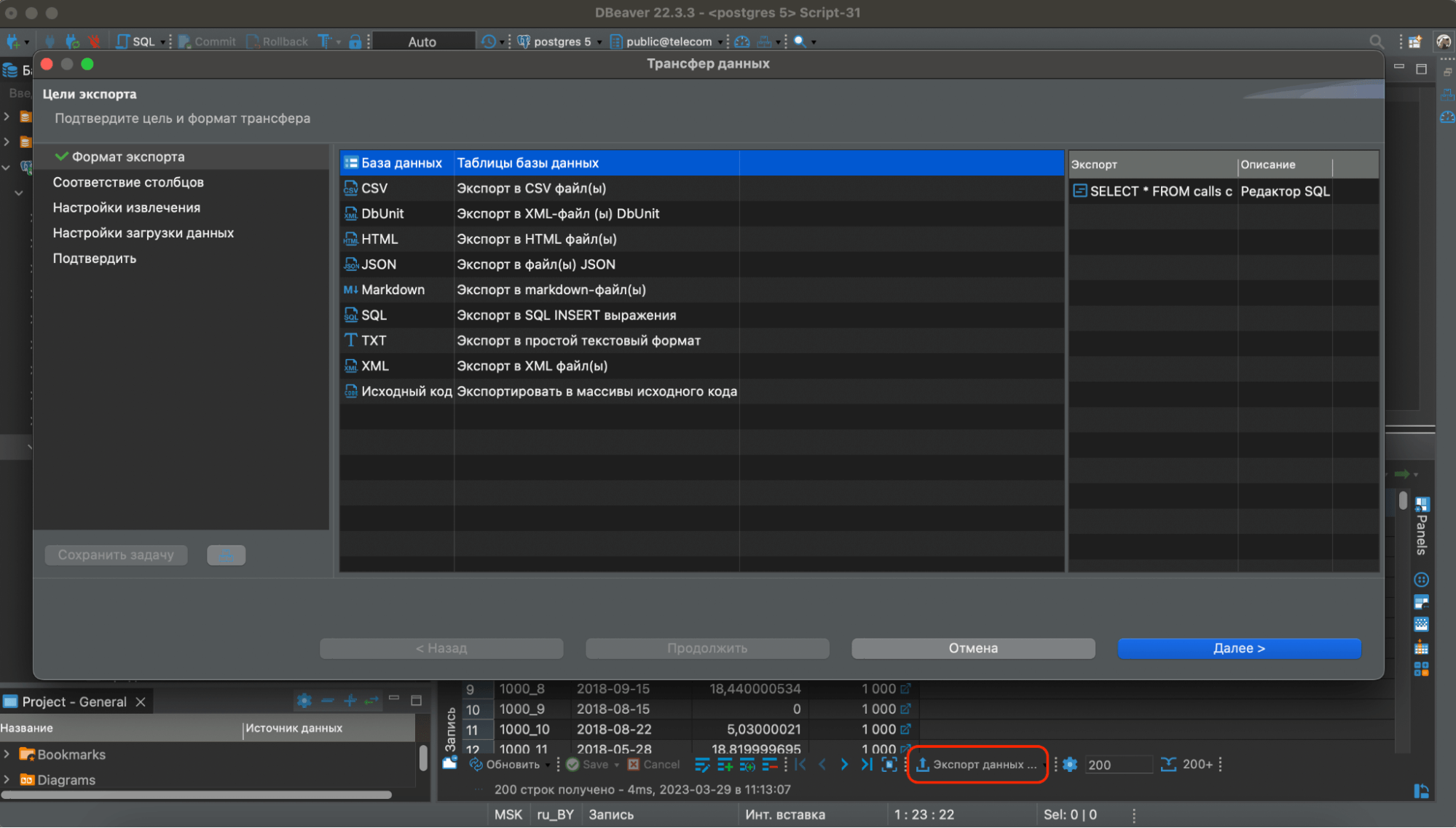
Task: Click the result set settings gear icon
Action: 1070,765
